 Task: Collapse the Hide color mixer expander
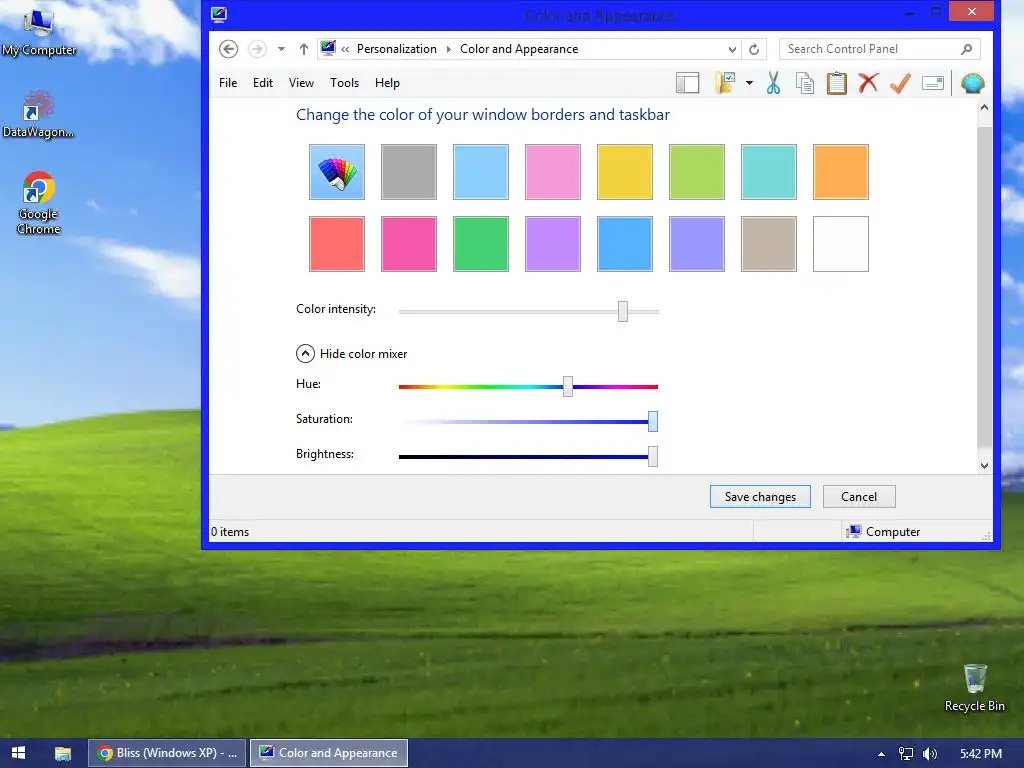305,353
